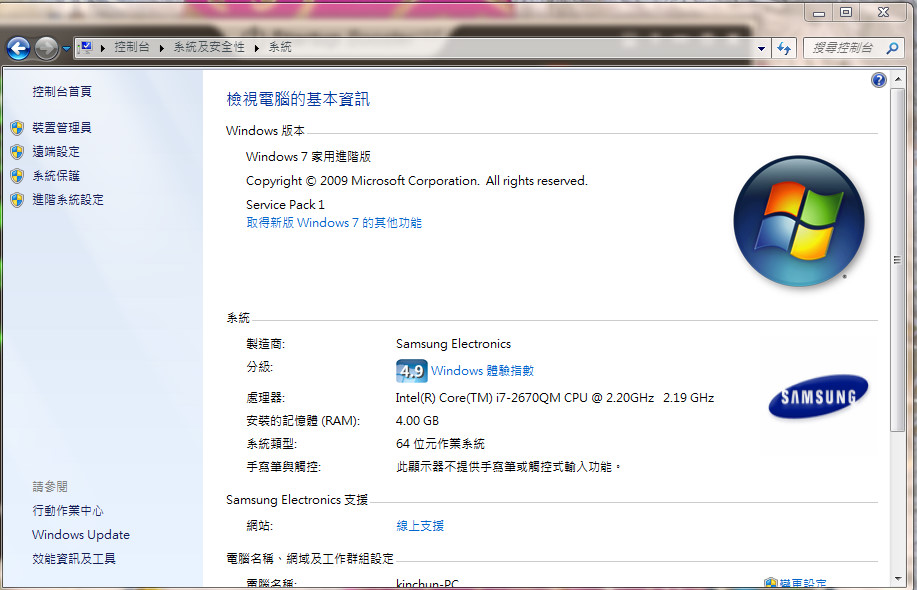
Task: Click the Samsung Electronics manufacturer value
Action: pos(453,344)
